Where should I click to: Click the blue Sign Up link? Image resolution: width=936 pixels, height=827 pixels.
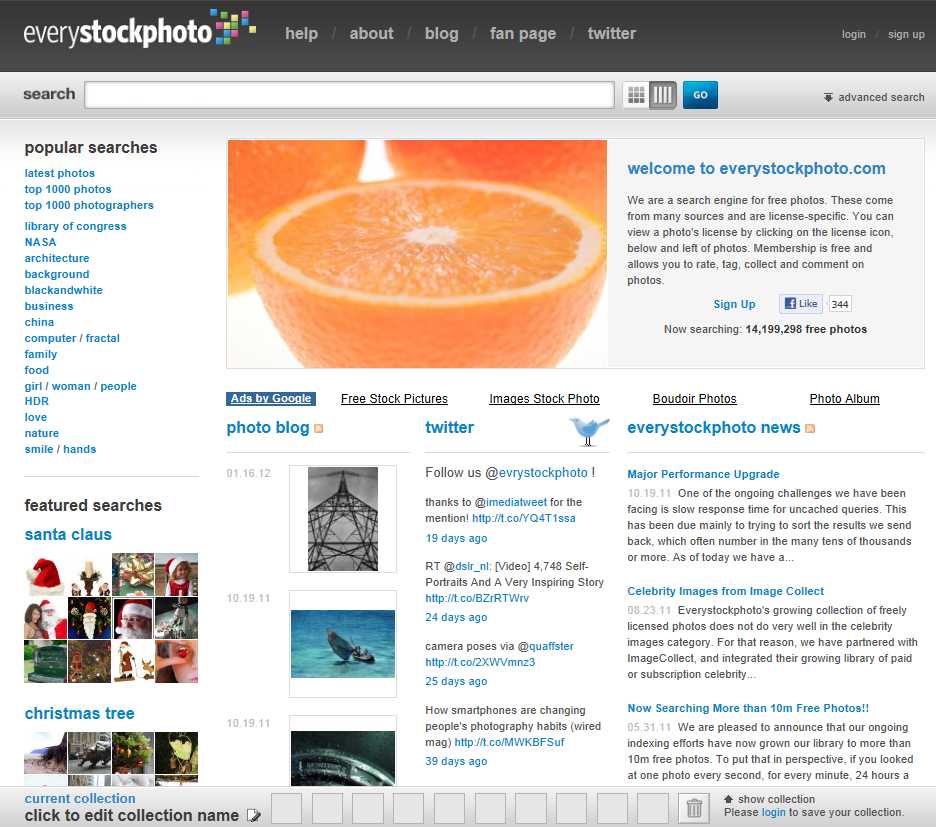click(734, 304)
